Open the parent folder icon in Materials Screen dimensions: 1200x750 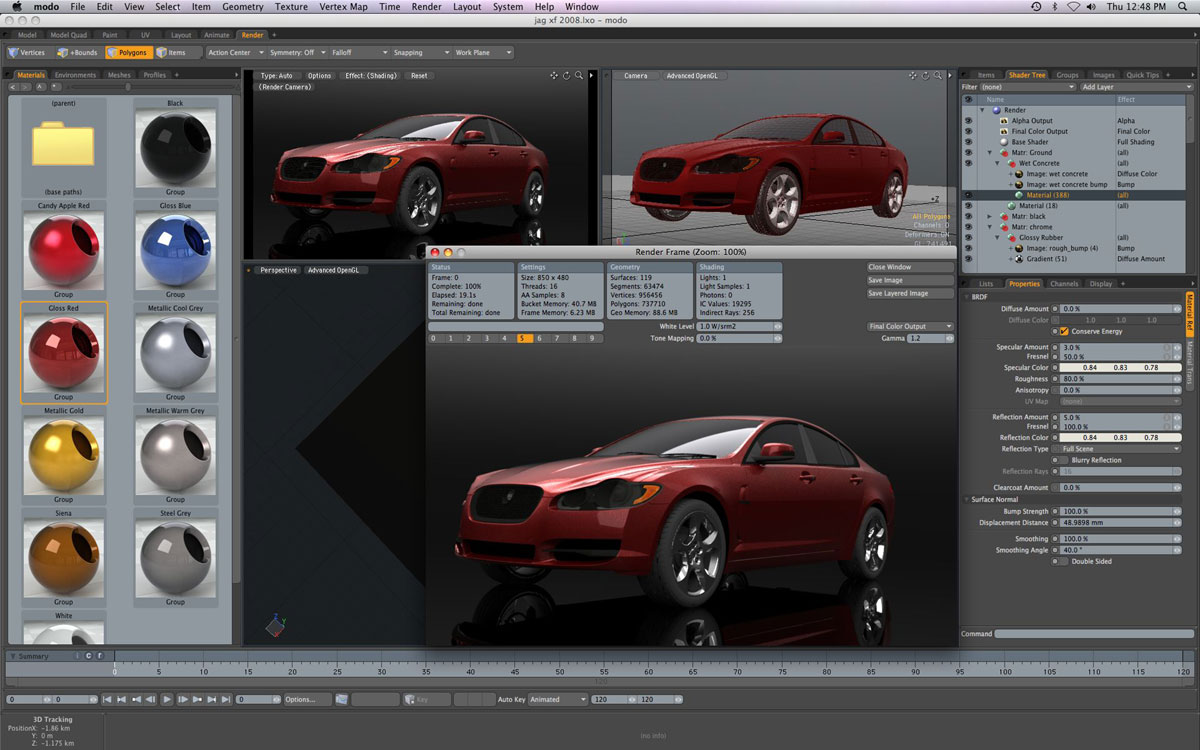tap(63, 145)
